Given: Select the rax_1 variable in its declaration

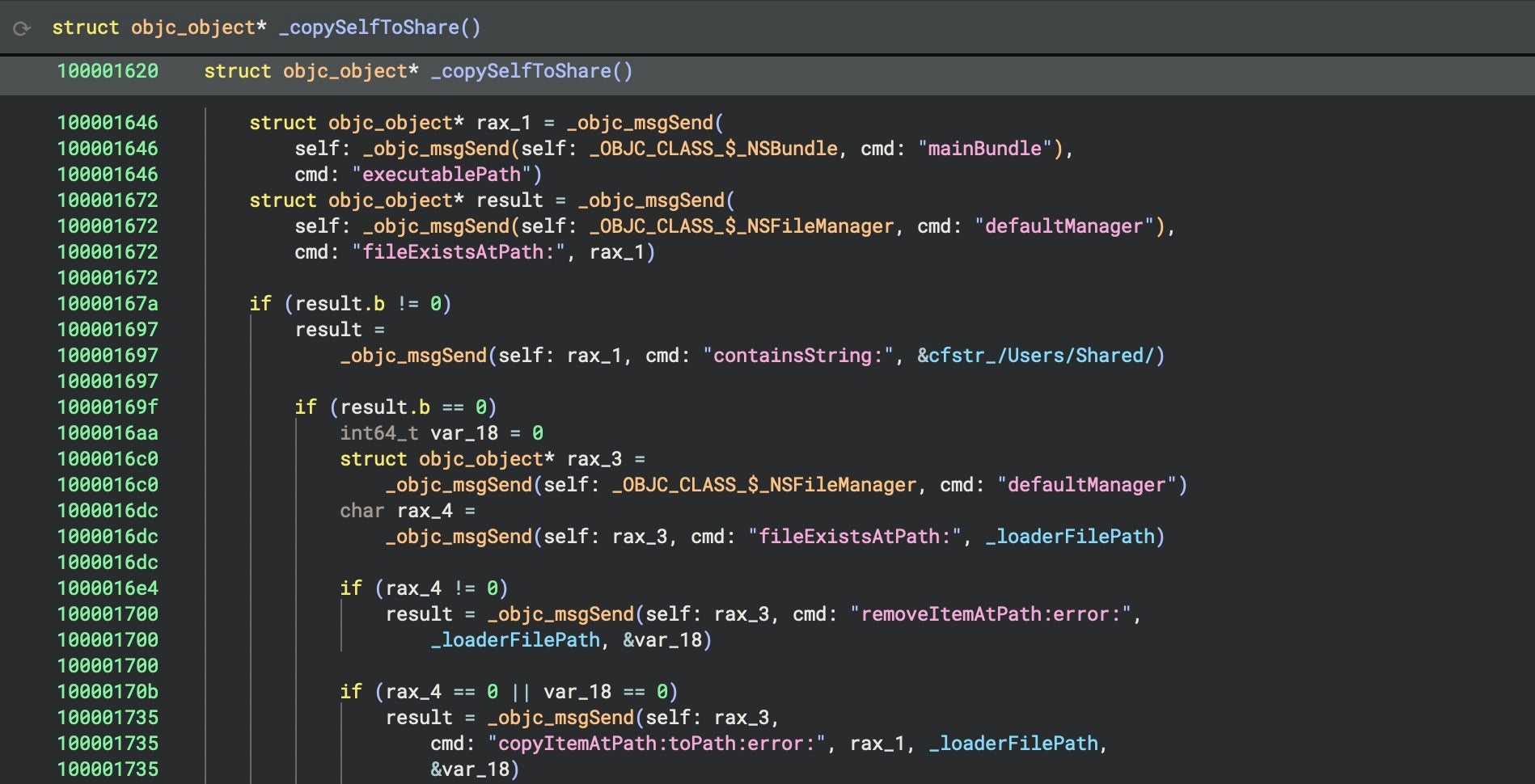Looking at the screenshot, I should tap(503, 123).
